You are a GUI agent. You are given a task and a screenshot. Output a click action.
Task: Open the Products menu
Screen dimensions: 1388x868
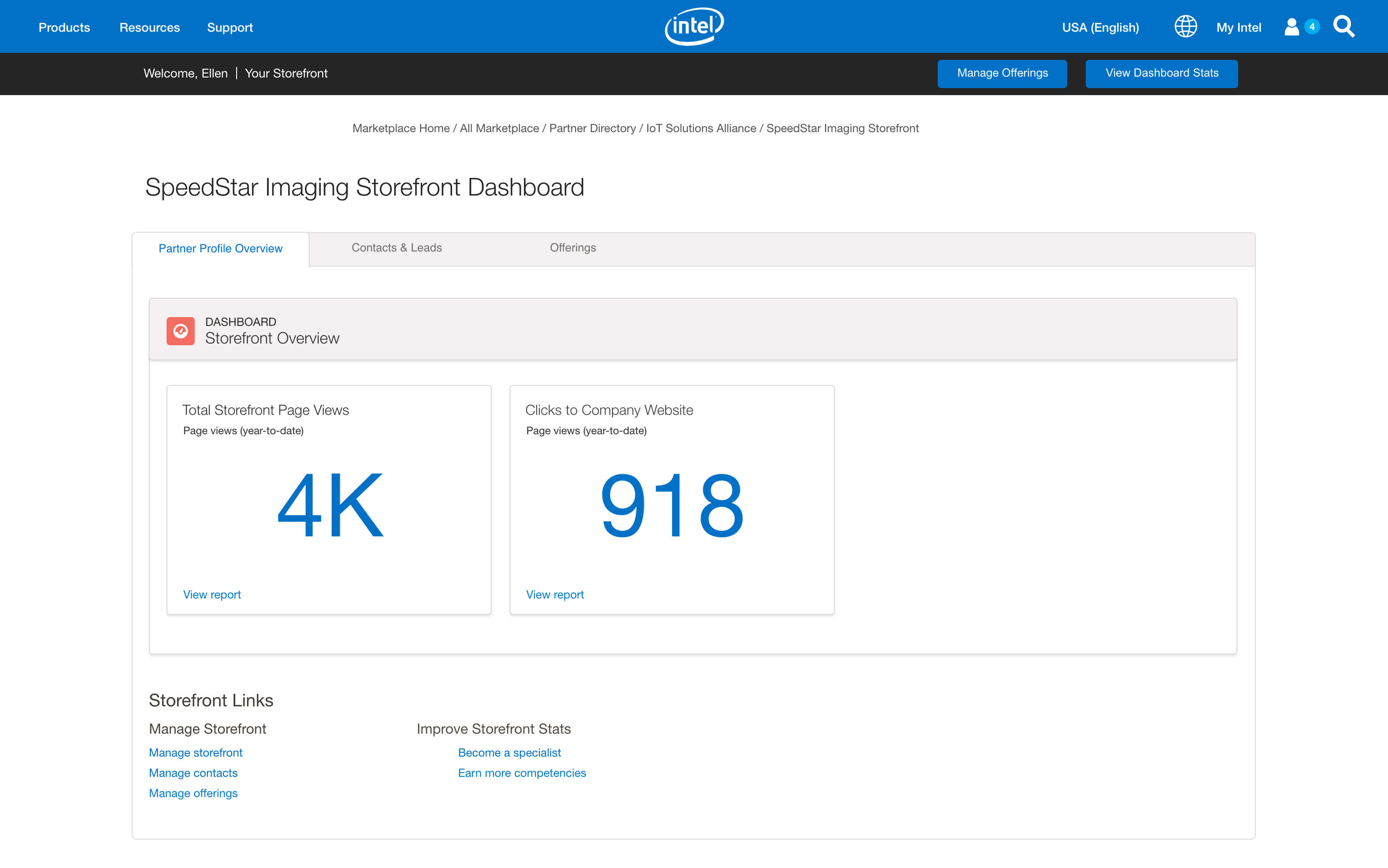(64, 28)
